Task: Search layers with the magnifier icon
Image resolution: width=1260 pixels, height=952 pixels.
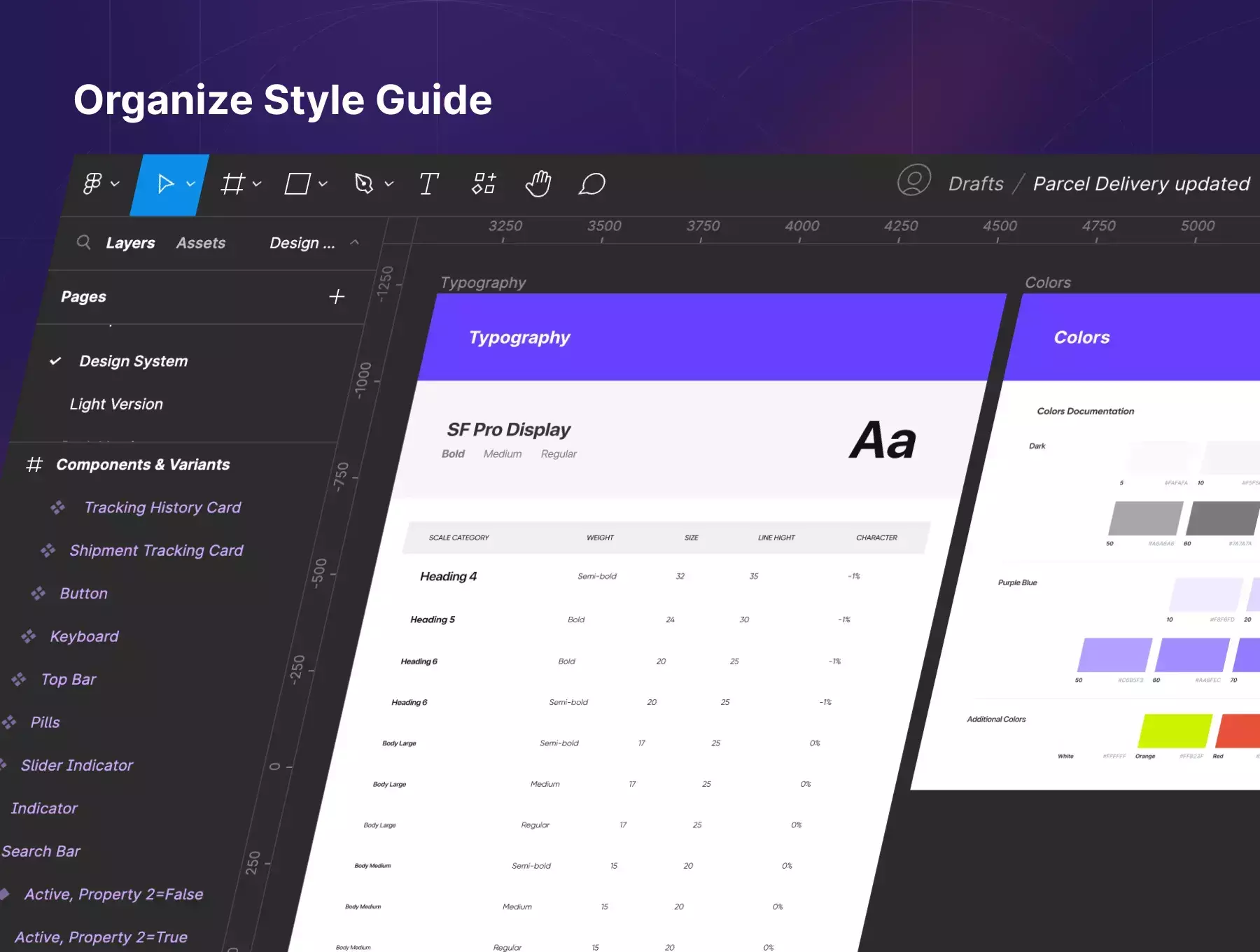Action: (x=83, y=242)
